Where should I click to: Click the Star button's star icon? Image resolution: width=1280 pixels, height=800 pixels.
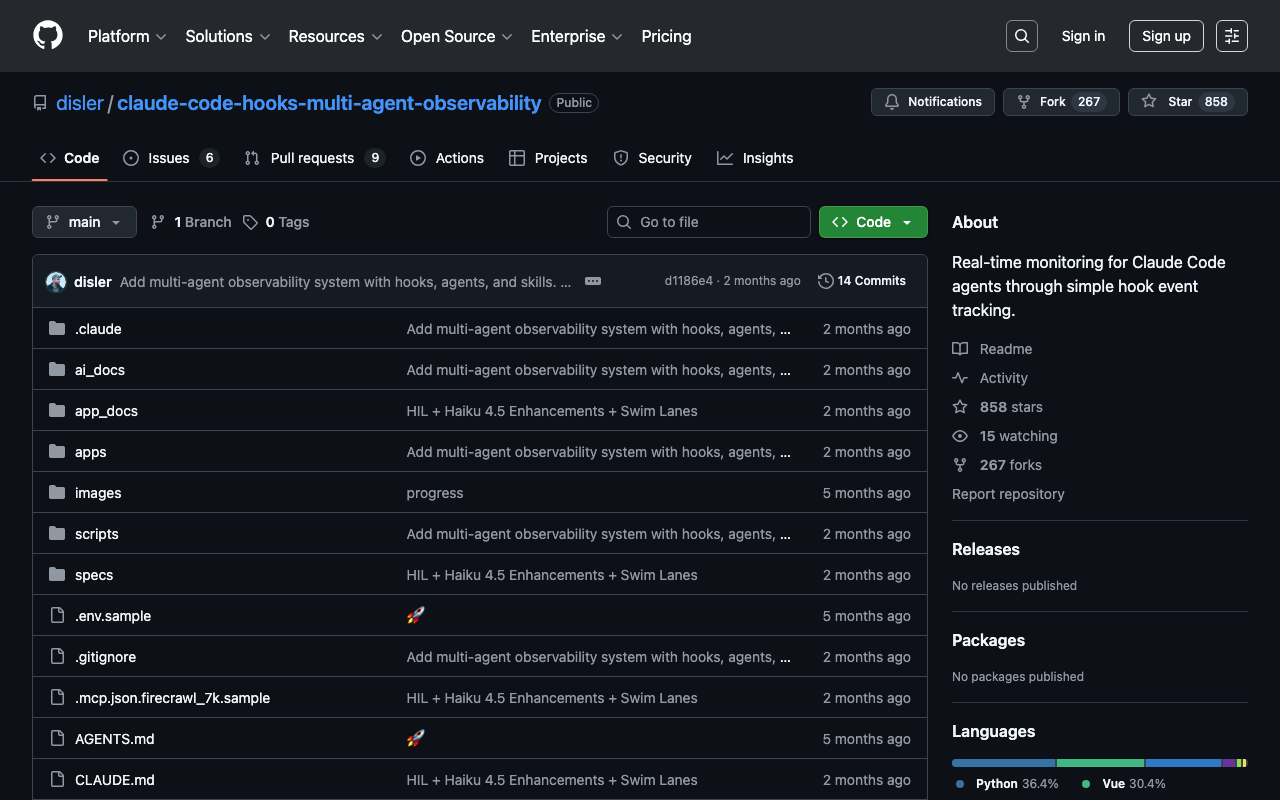click(x=1149, y=102)
